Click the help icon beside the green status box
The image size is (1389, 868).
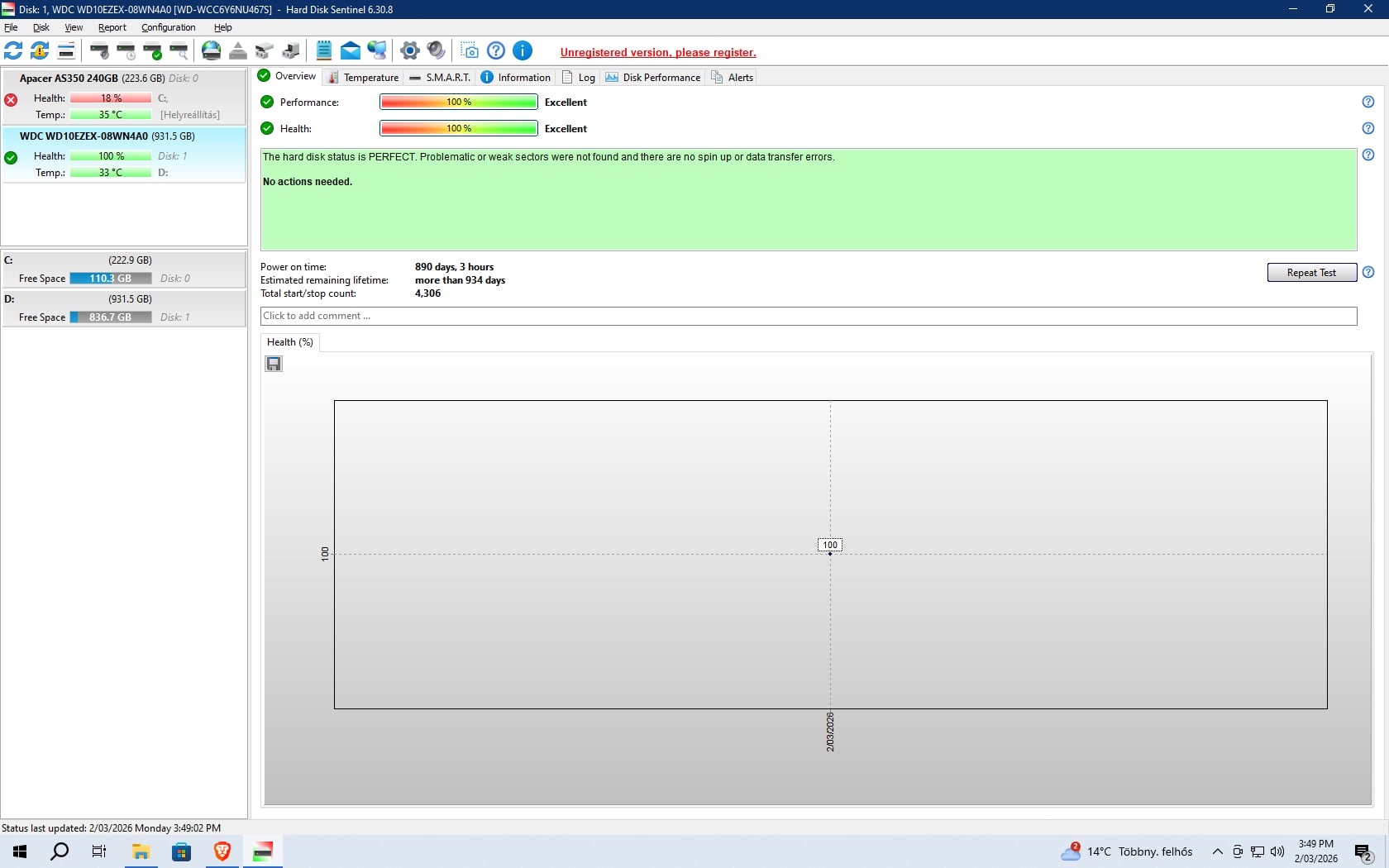[x=1368, y=155]
